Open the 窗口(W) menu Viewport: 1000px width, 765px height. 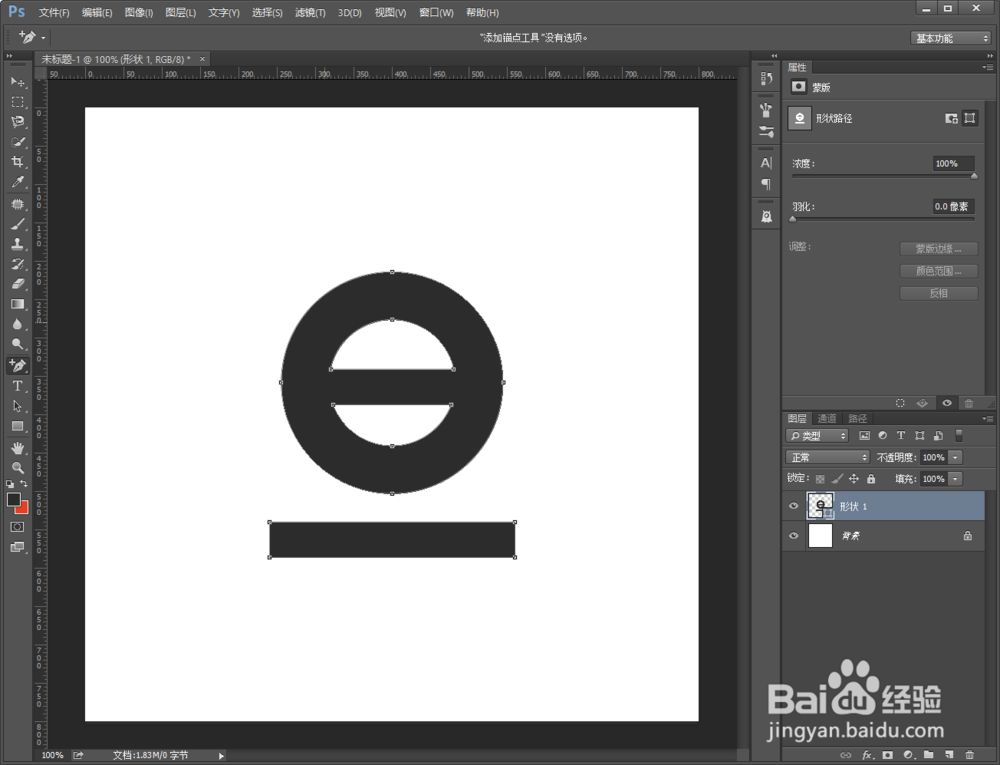436,13
